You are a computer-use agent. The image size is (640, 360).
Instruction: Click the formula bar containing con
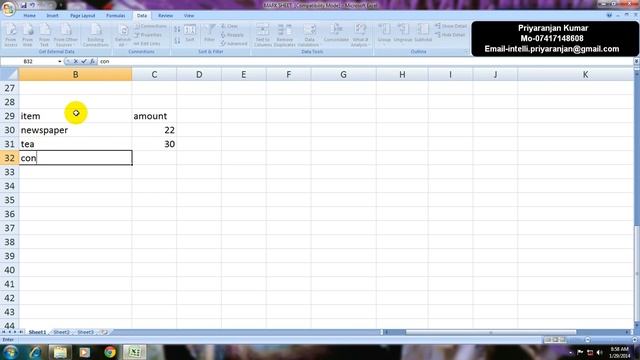(365, 61)
